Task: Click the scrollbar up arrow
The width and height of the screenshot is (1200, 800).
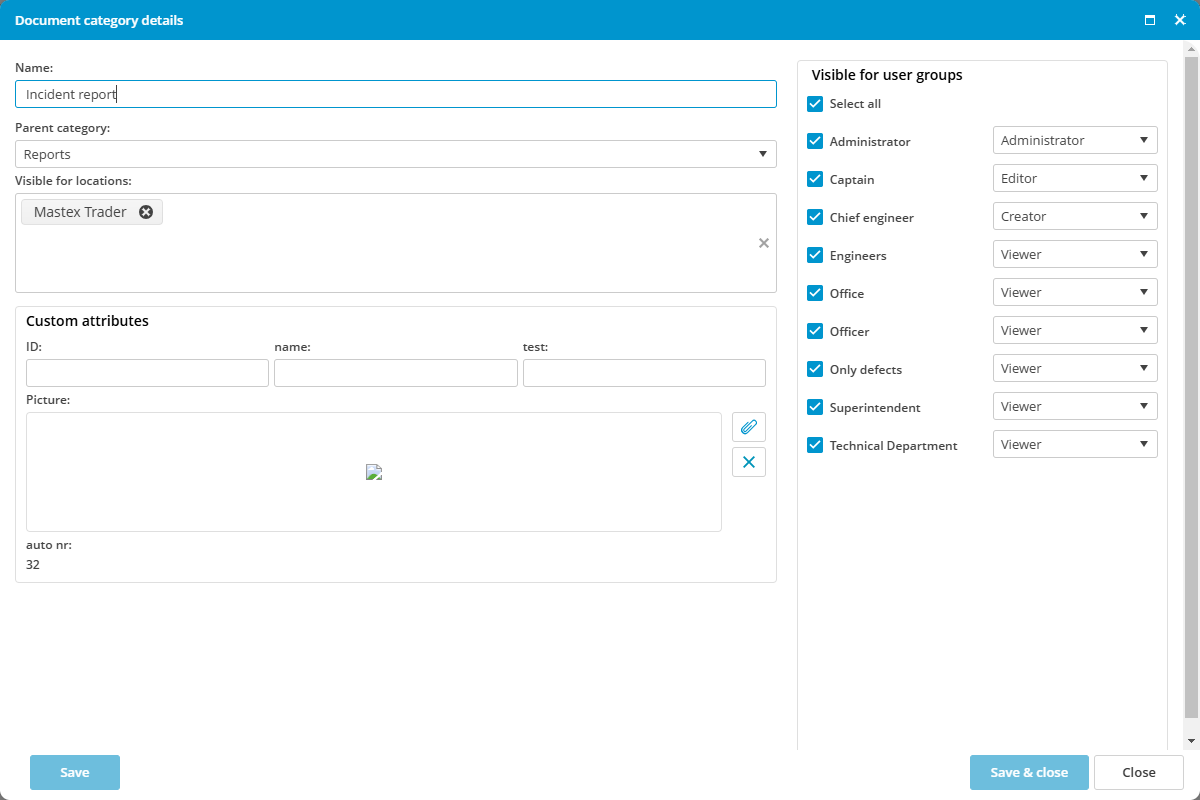Action: (1191, 47)
